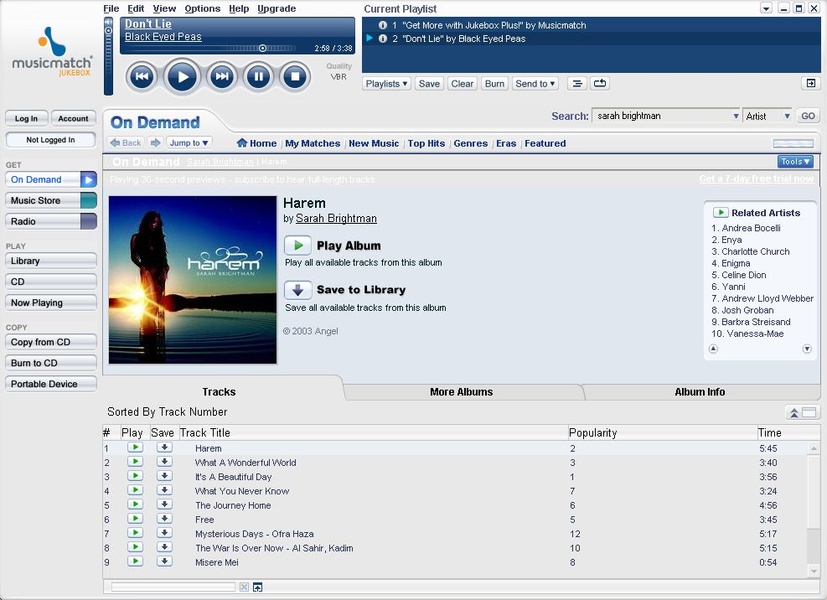827x600 pixels.
Task: Stop playback with the Stop button
Action: pos(294,76)
